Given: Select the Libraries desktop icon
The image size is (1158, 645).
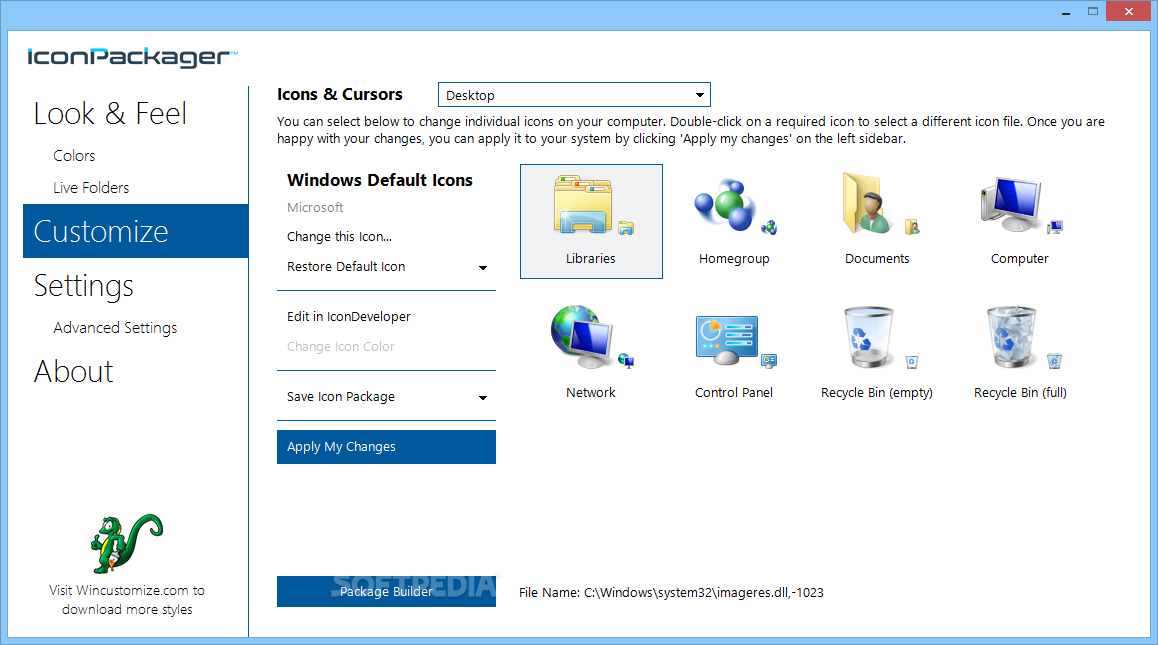Looking at the screenshot, I should (x=590, y=210).
